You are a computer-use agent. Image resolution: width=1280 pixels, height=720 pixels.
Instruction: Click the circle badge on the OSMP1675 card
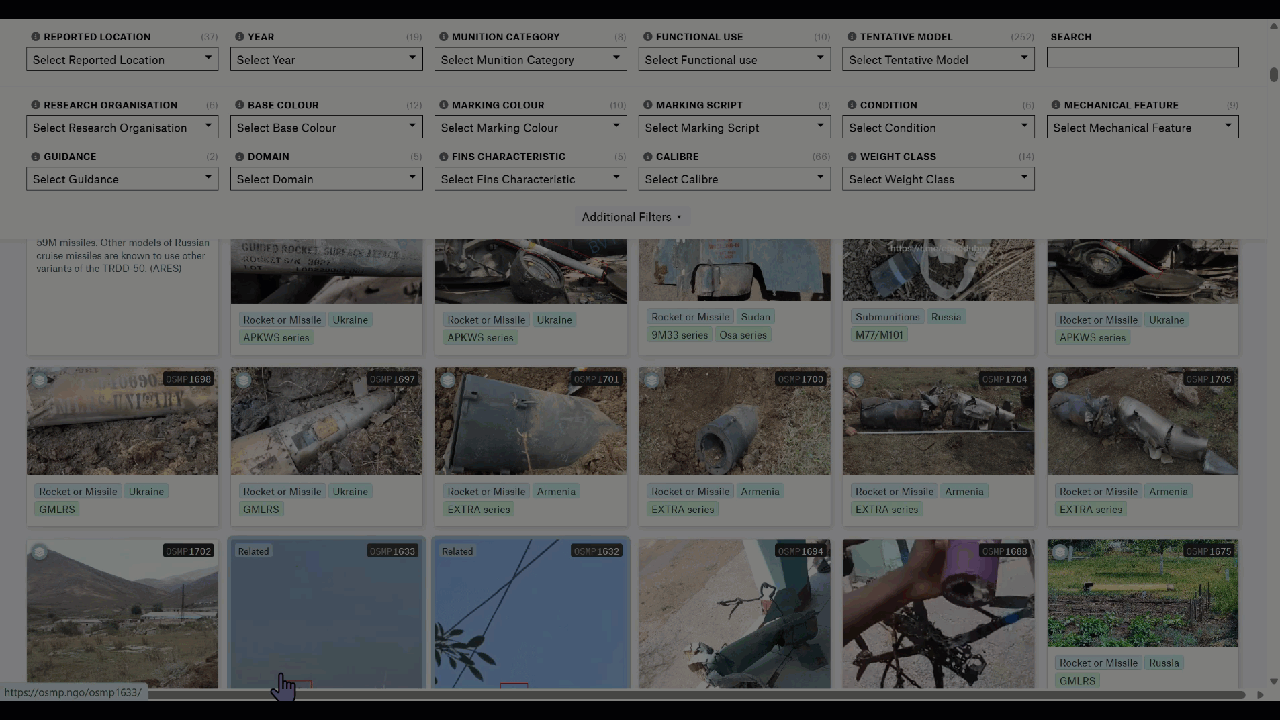point(1059,552)
